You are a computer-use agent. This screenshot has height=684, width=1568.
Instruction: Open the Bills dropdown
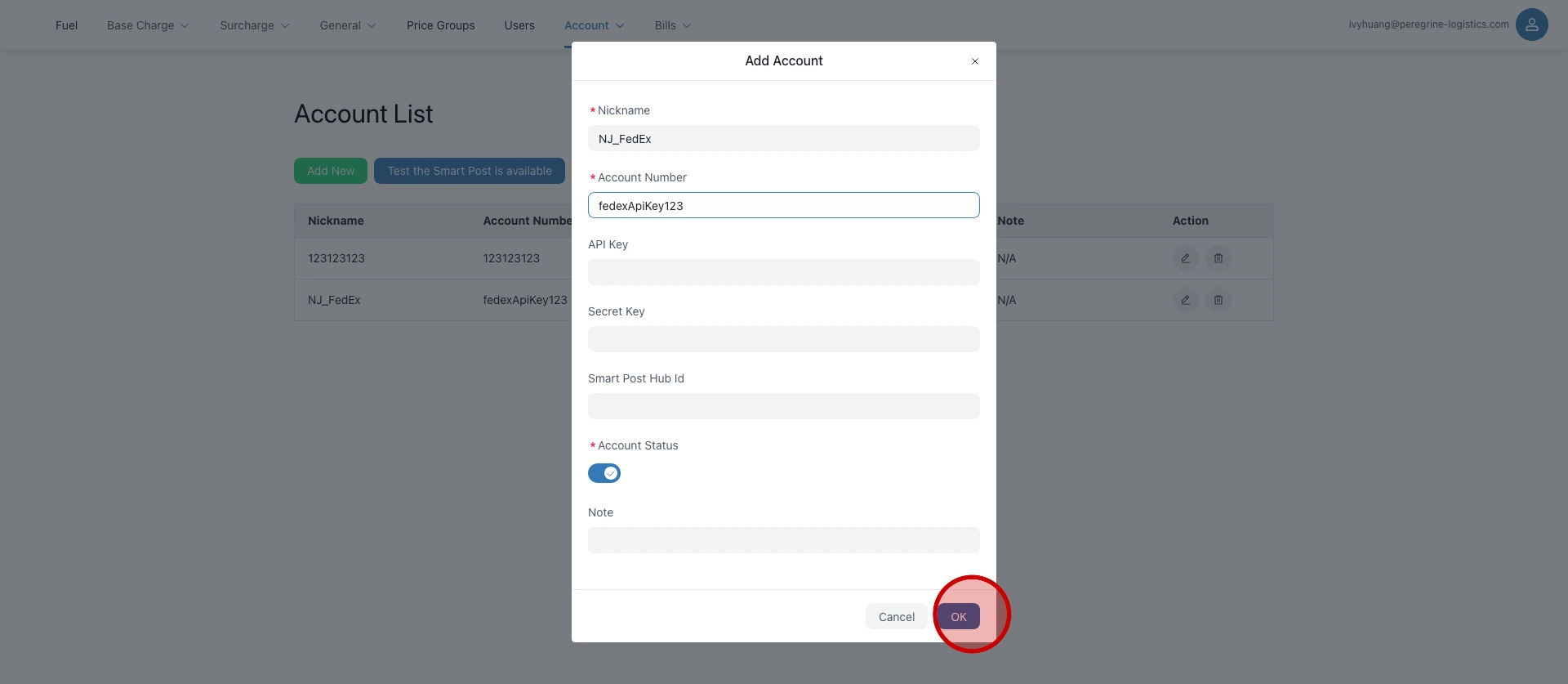coord(672,25)
